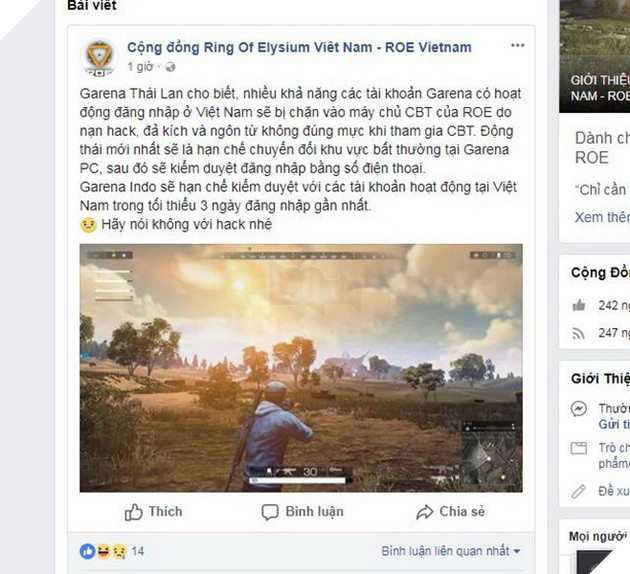Click the followers feed icon in sidebar

(x=579, y=333)
